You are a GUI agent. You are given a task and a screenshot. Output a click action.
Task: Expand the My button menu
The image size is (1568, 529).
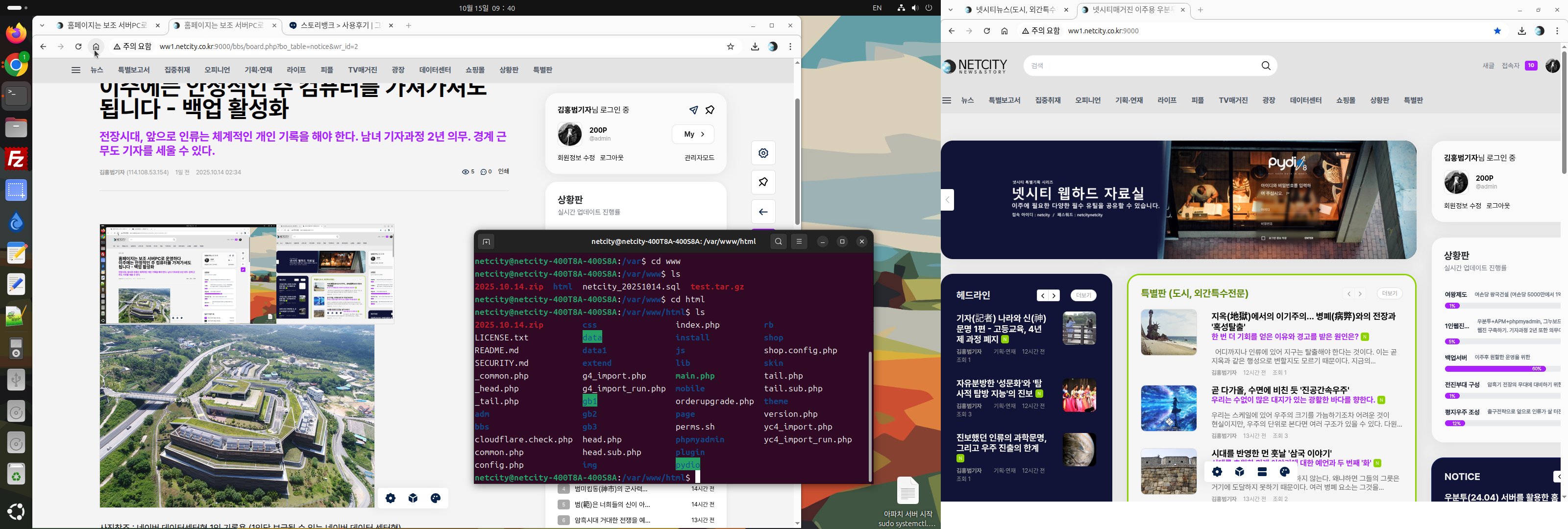[693, 134]
